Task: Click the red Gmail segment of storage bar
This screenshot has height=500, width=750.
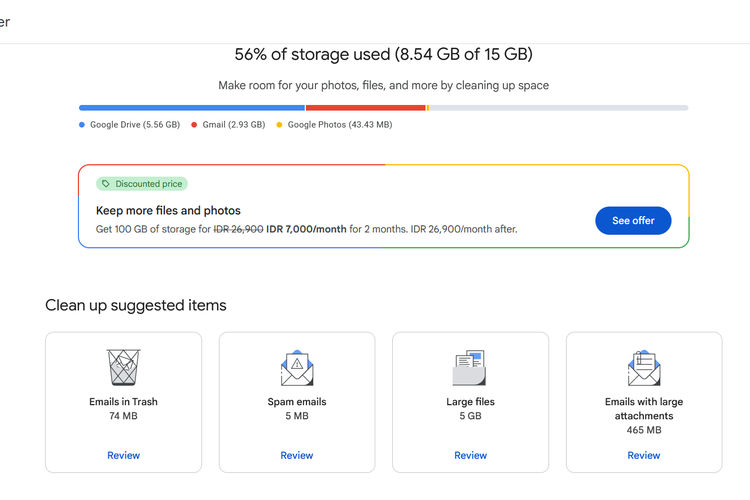Action: coord(365,107)
